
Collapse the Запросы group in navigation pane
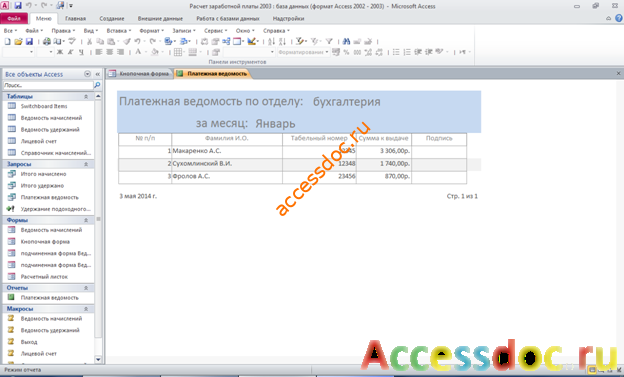[86, 164]
